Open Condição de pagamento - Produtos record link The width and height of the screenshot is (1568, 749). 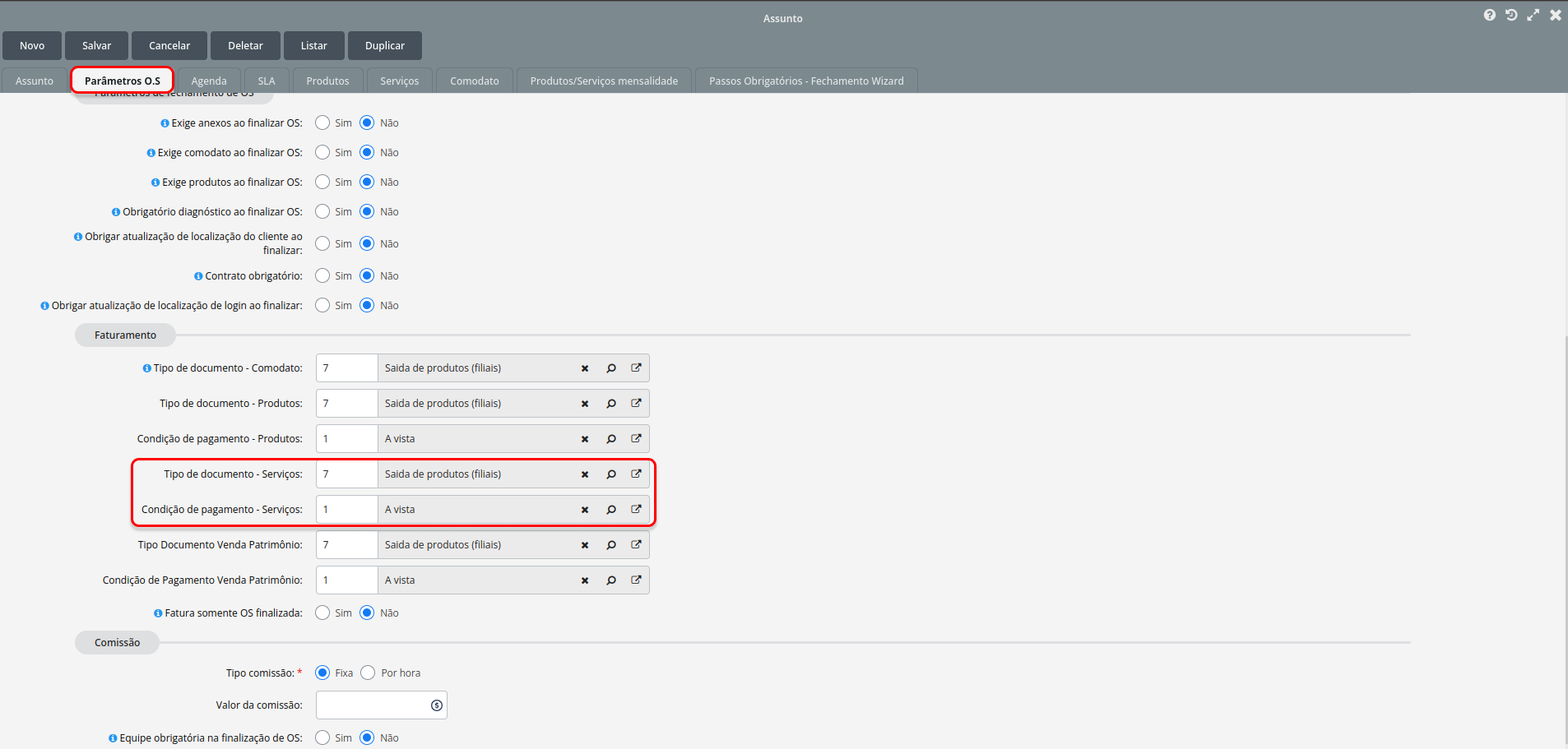pyautogui.click(x=636, y=438)
